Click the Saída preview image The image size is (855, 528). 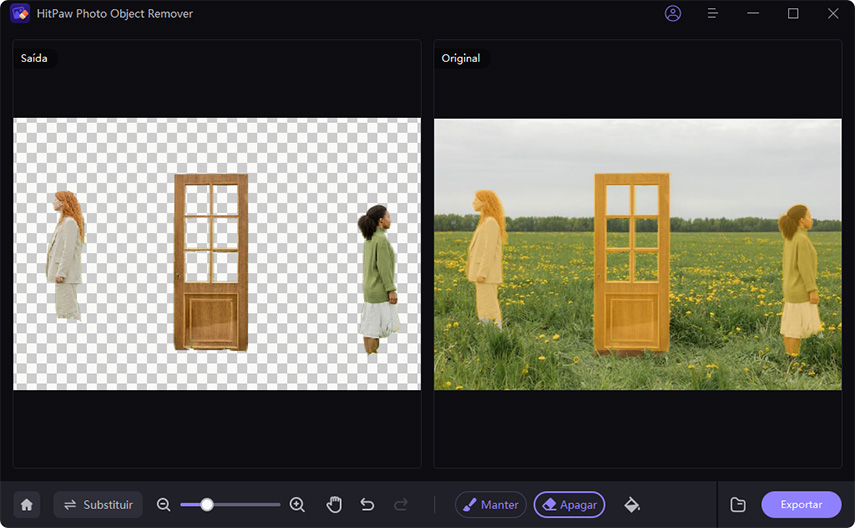(x=217, y=254)
